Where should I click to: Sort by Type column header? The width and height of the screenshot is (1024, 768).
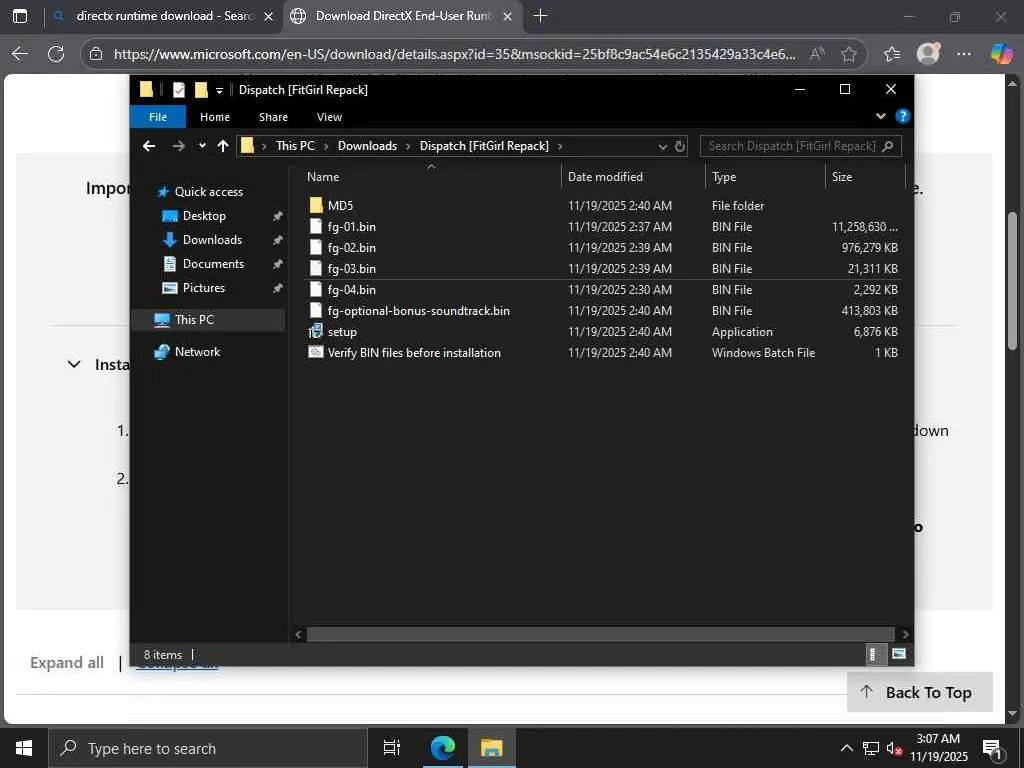pos(765,177)
